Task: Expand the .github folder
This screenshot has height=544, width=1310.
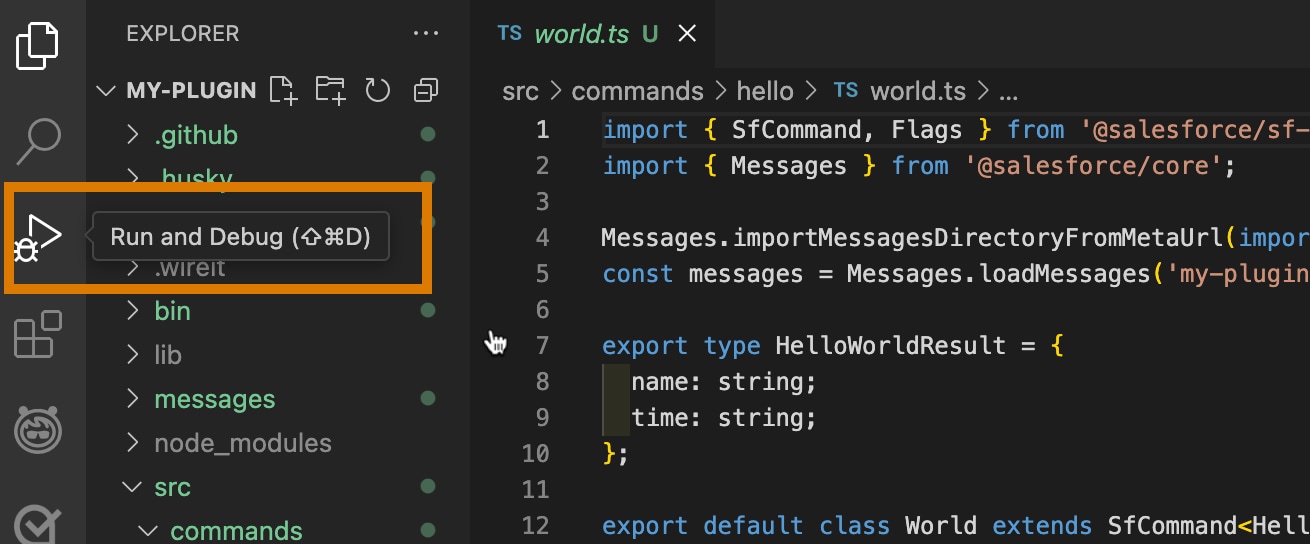Action: tap(133, 135)
